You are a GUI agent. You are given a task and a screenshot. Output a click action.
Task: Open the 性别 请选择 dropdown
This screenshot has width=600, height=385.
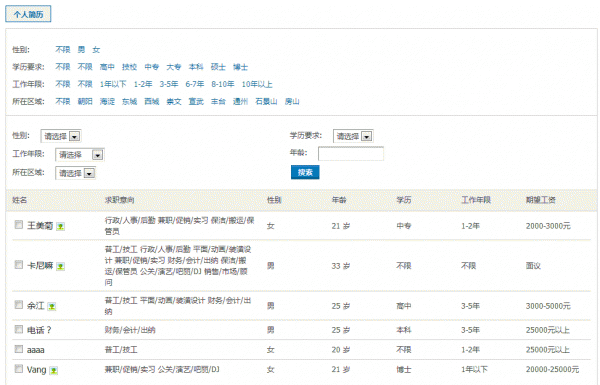tap(61, 136)
